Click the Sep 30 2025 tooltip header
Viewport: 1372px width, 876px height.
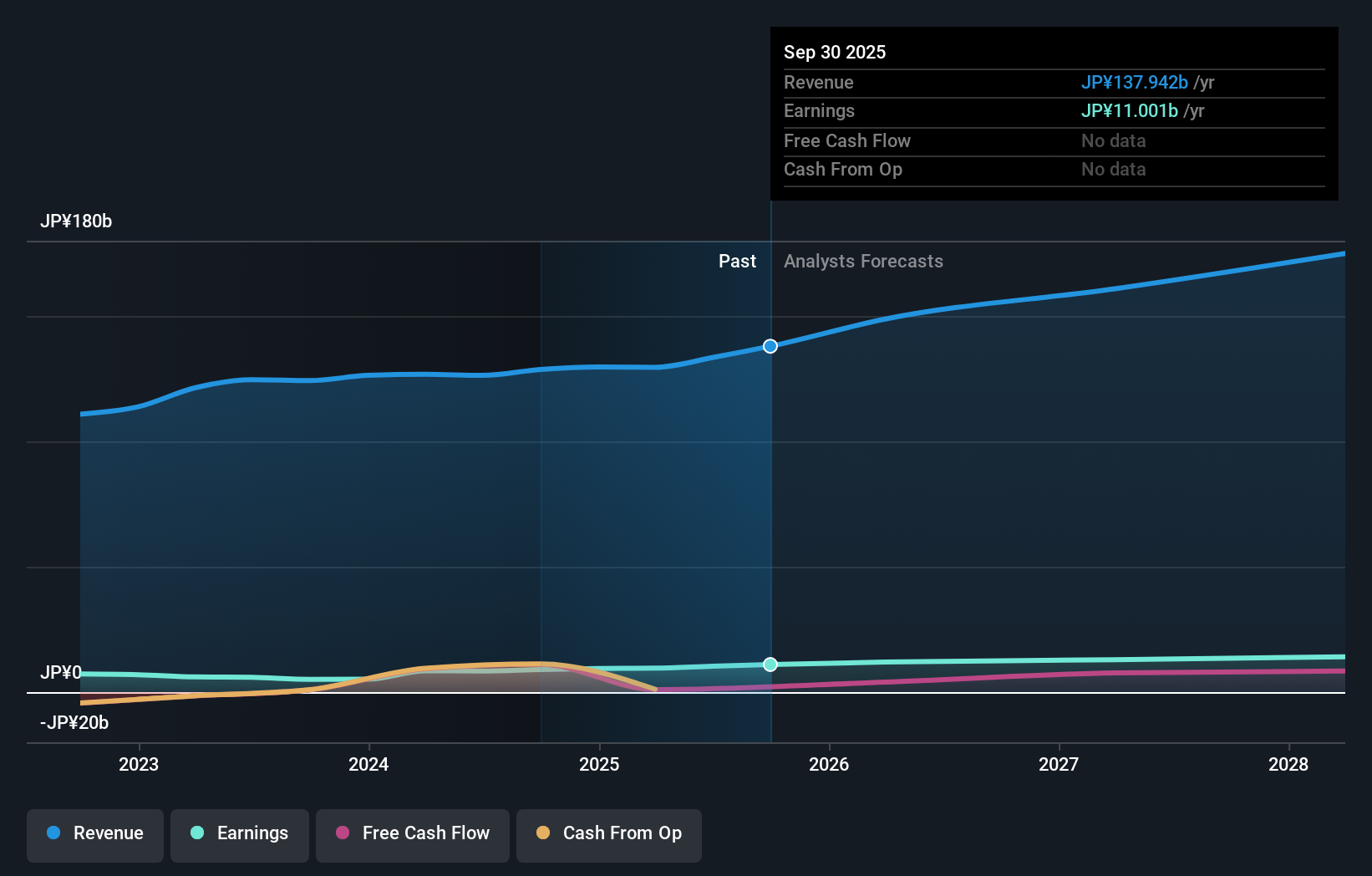tap(835, 52)
